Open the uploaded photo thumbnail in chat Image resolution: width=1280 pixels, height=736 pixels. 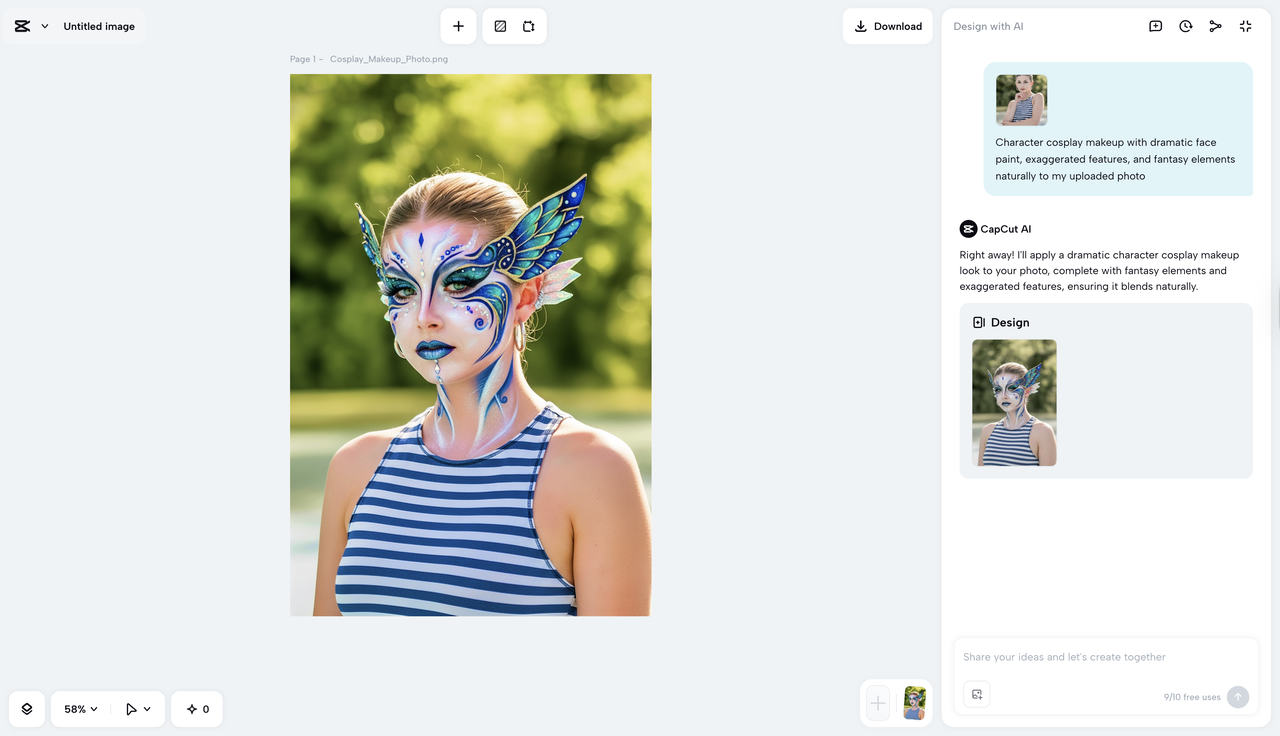pos(1021,100)
